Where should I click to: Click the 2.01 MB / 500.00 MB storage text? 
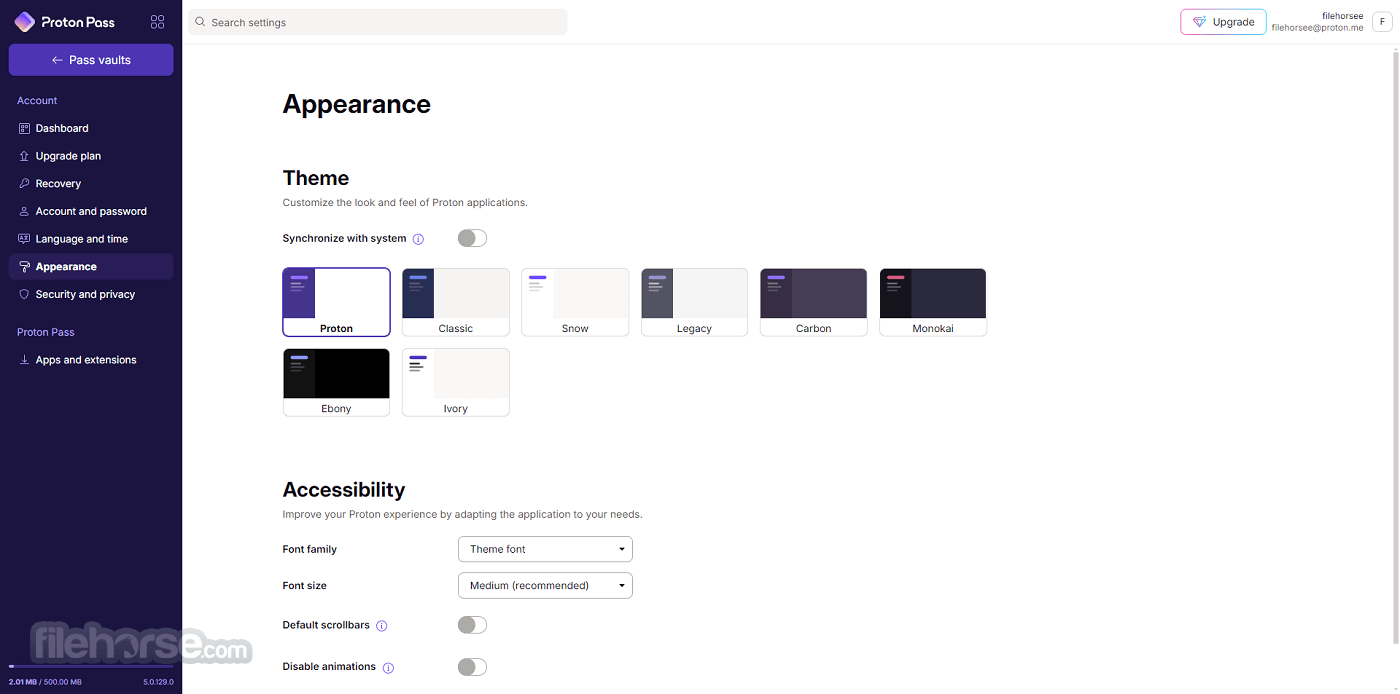click(45, 682)
